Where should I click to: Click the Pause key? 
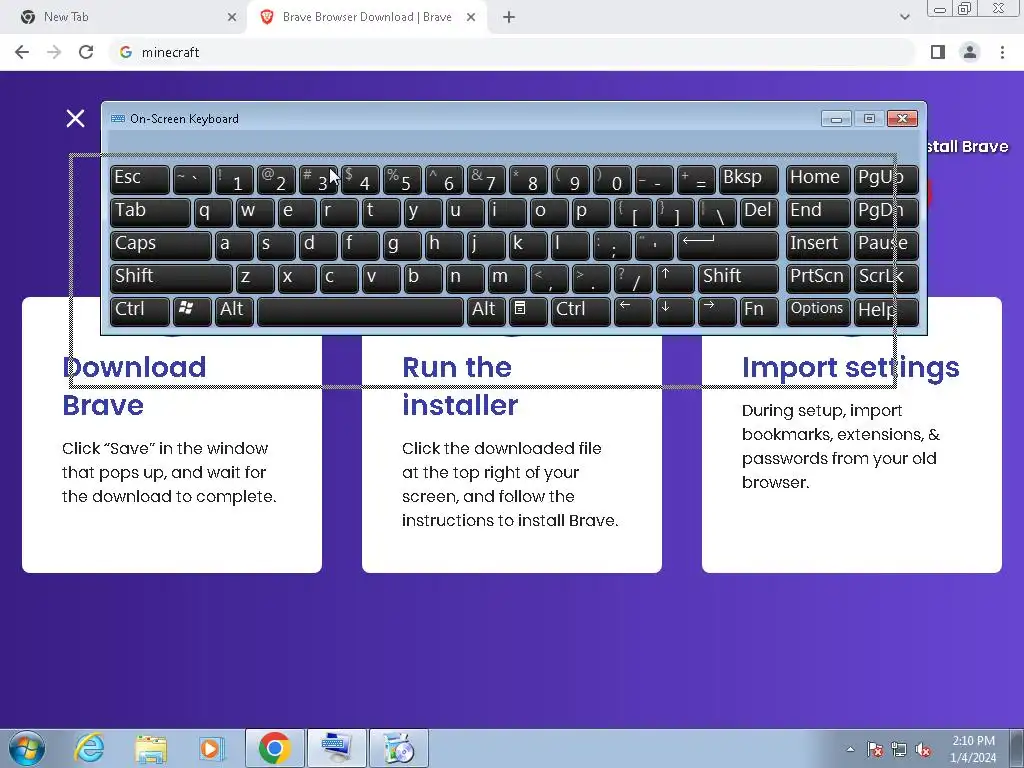pos(886,244)
